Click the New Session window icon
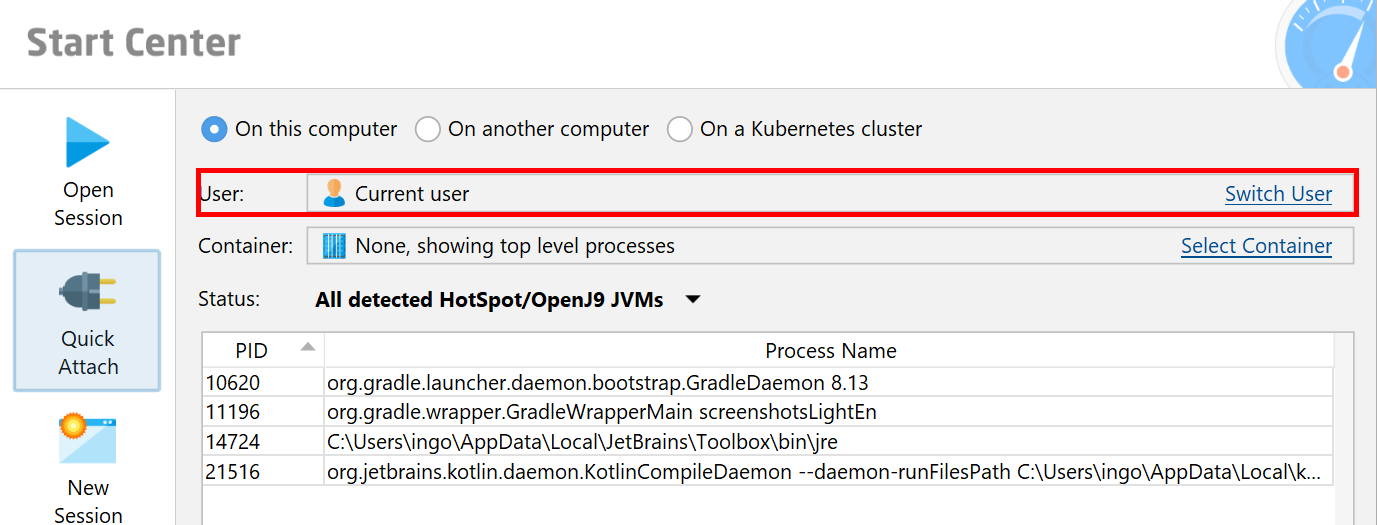The width and height of the screenshot is (1377, 525). click(x=87, y=439)
